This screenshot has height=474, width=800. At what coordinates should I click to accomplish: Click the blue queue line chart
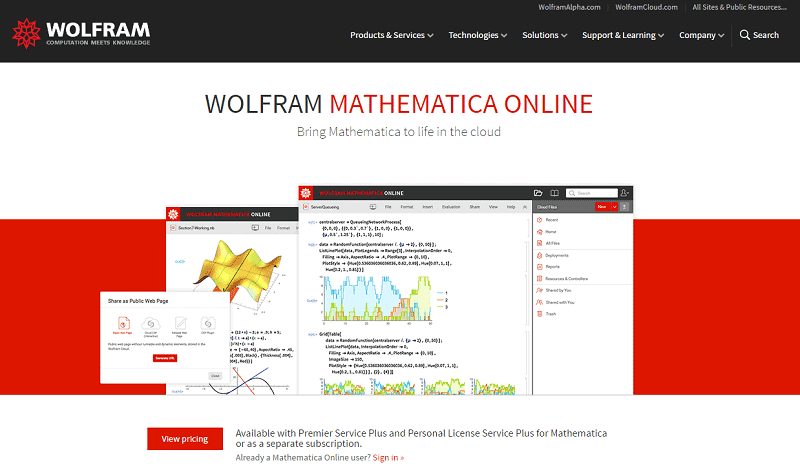(378, 298)
